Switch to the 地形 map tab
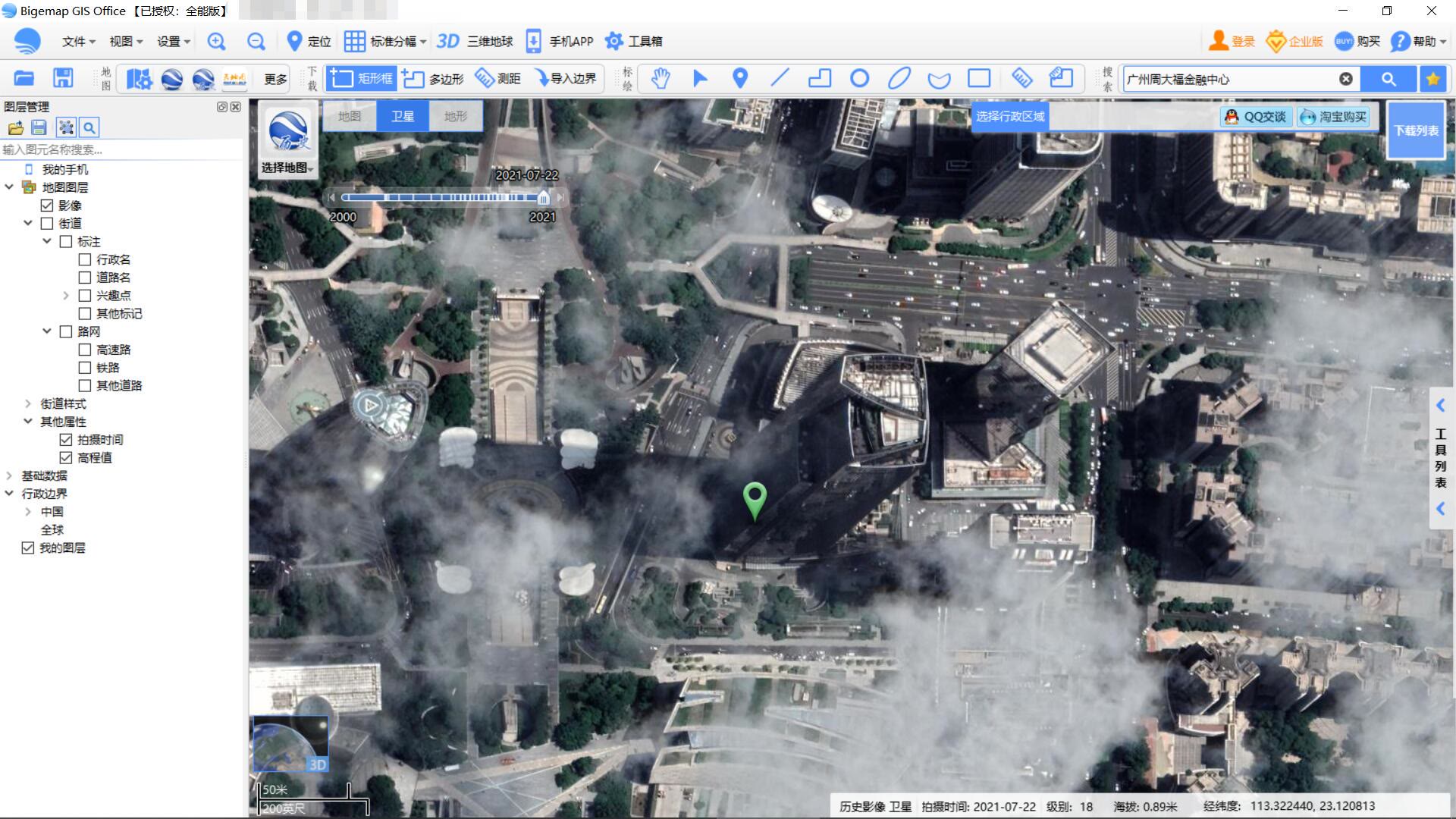Image resolution: width=1456 pixels, height=819 pixels. (x=455, y=116)
